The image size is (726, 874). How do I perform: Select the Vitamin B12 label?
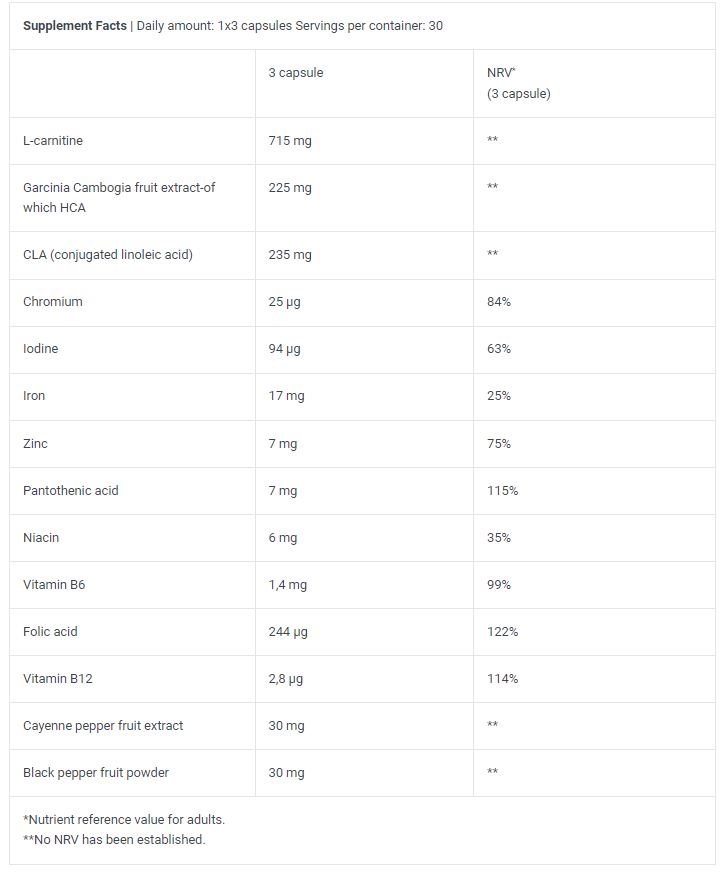pos(57,679)
